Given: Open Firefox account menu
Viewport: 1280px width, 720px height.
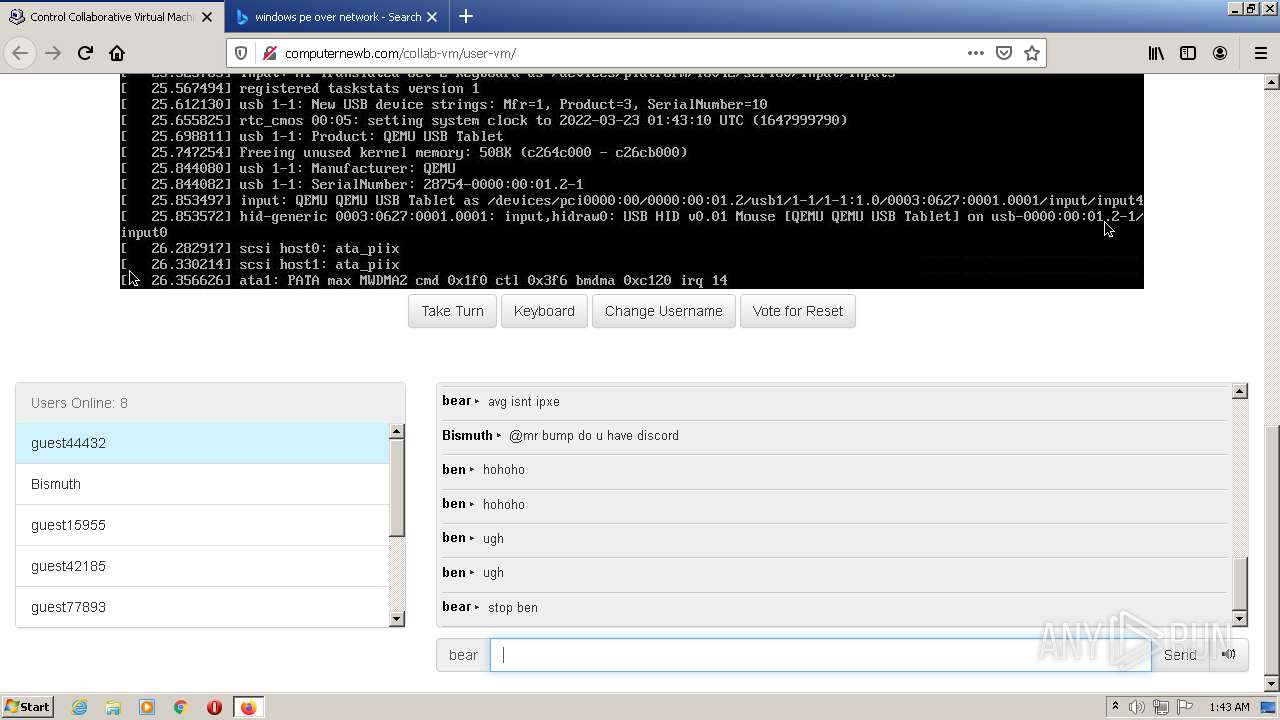Looking at the screenshot, I should [x=1220, y=53].
